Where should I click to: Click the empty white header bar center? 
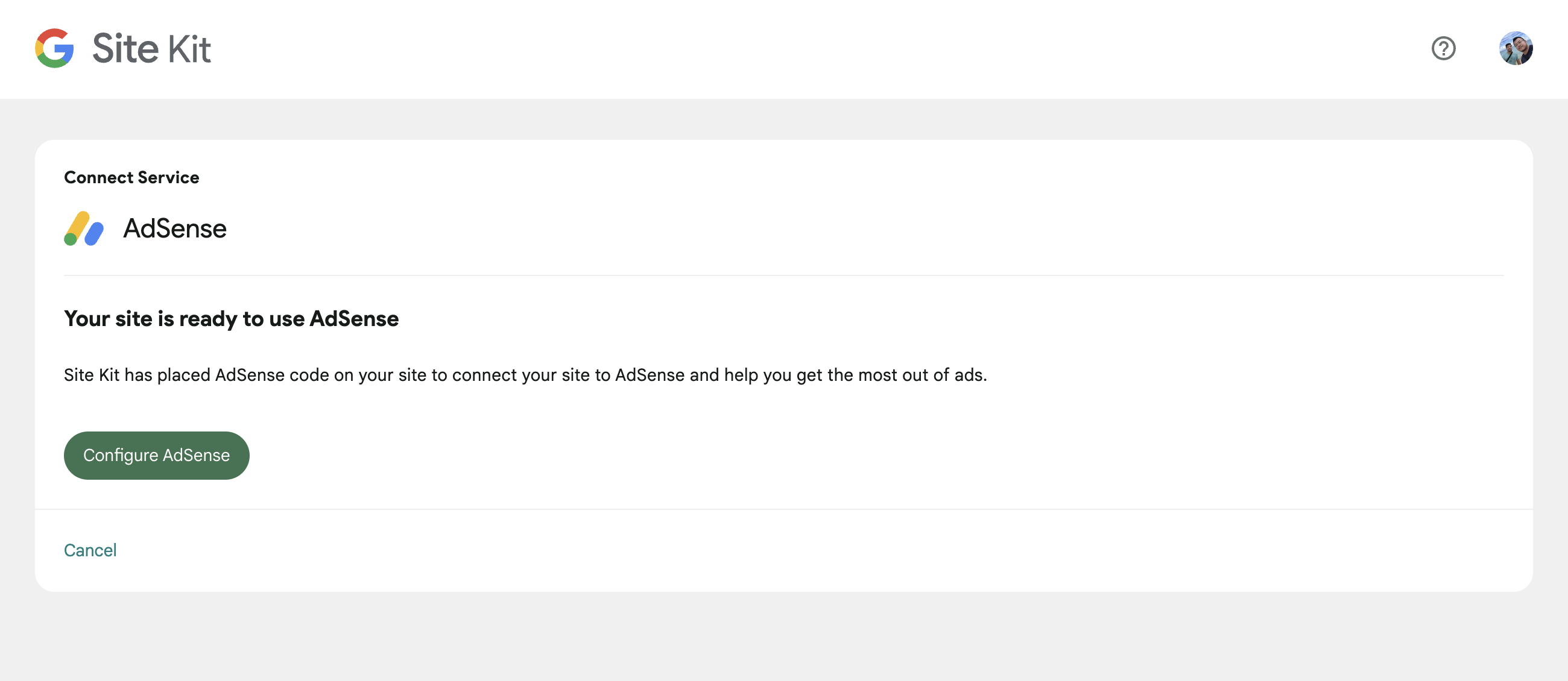(x=783, y=48)
